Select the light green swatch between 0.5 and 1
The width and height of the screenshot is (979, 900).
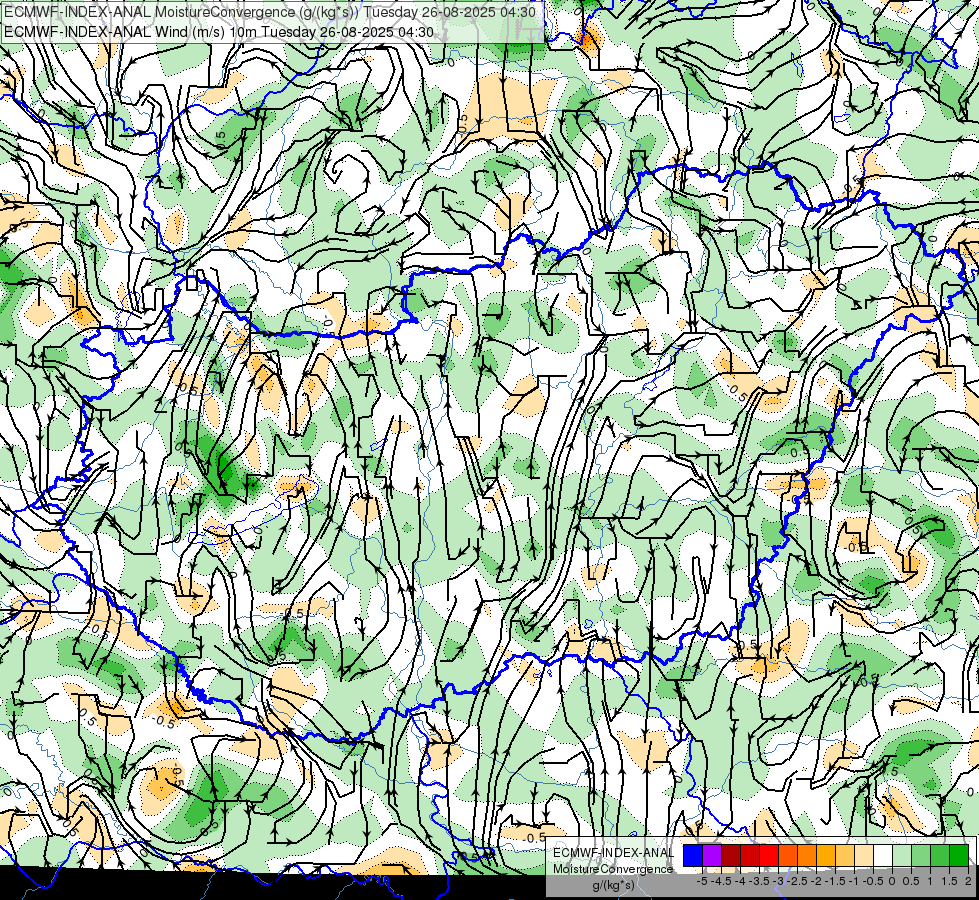(x=921, y=856)
